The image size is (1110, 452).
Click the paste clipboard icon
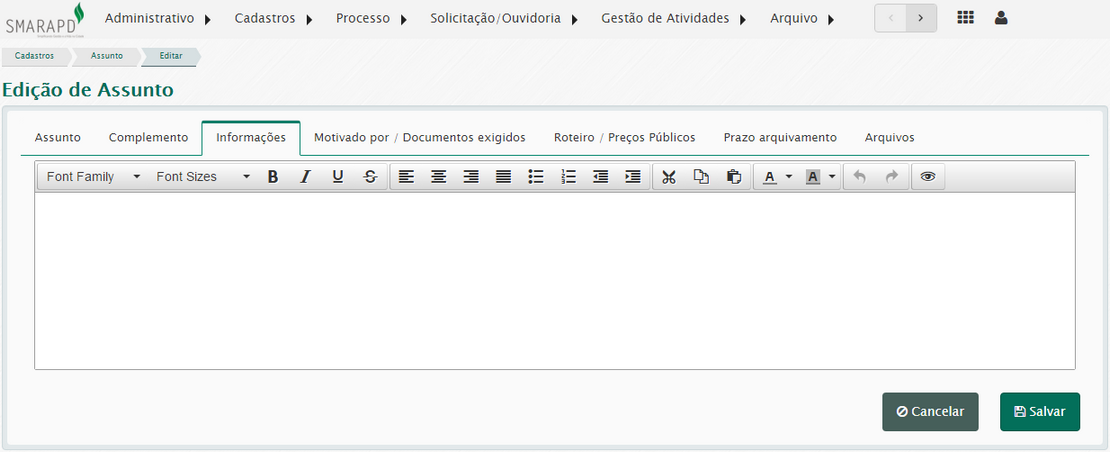[x=733, y=177]
